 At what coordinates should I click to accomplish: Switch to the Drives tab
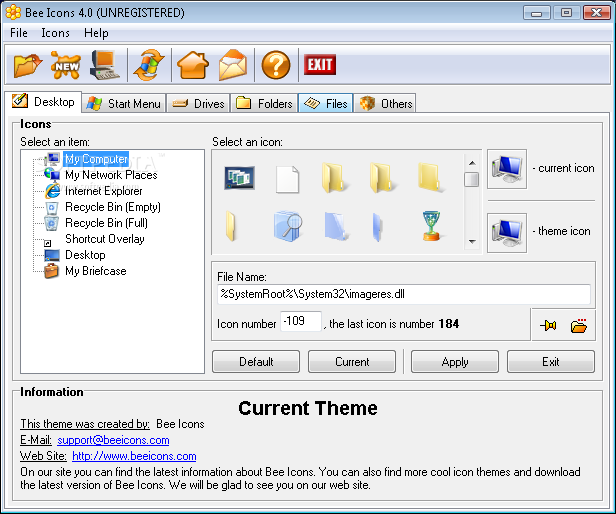[x=198, y=103]
